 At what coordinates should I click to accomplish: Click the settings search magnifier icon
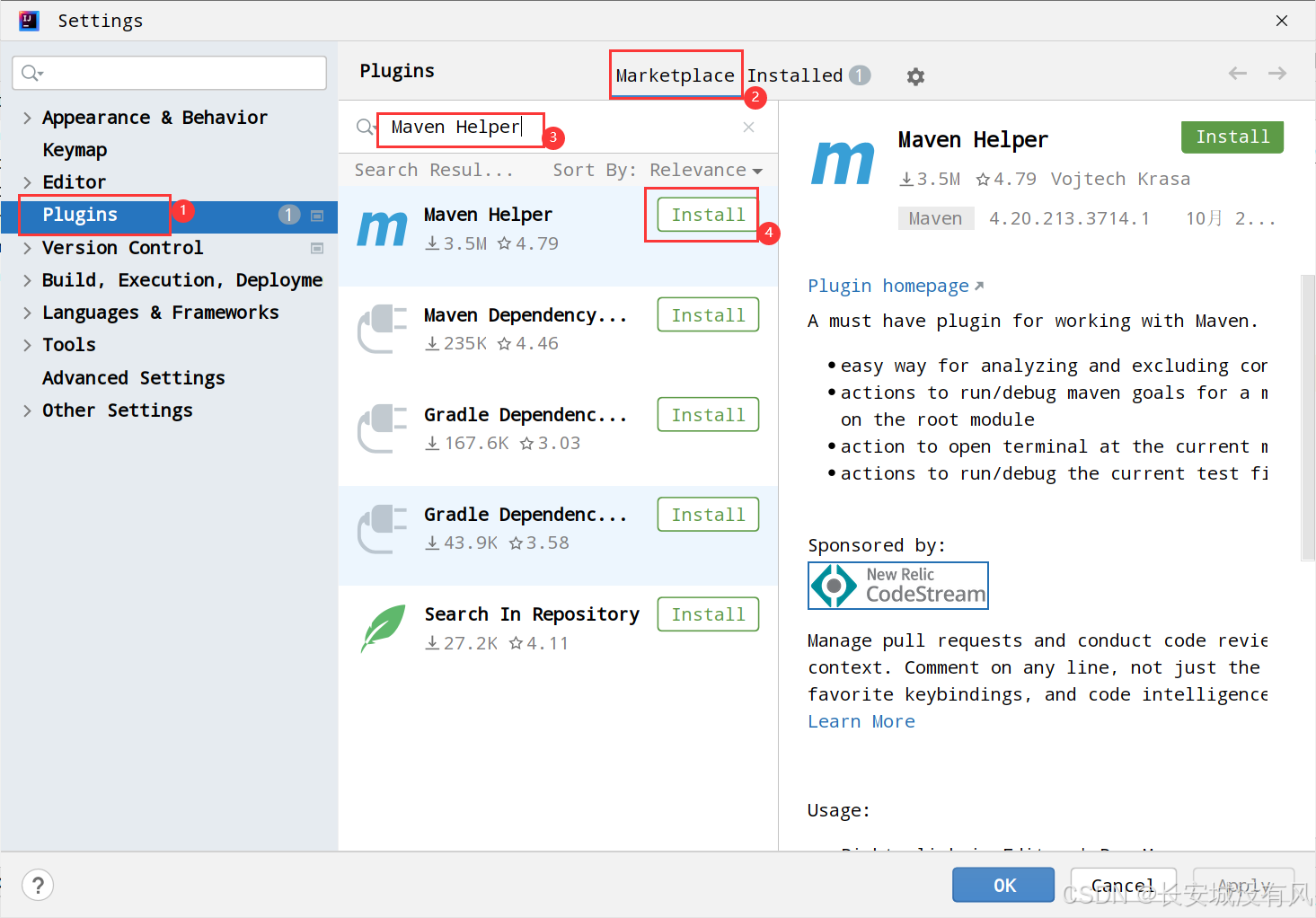pos(31,73)
